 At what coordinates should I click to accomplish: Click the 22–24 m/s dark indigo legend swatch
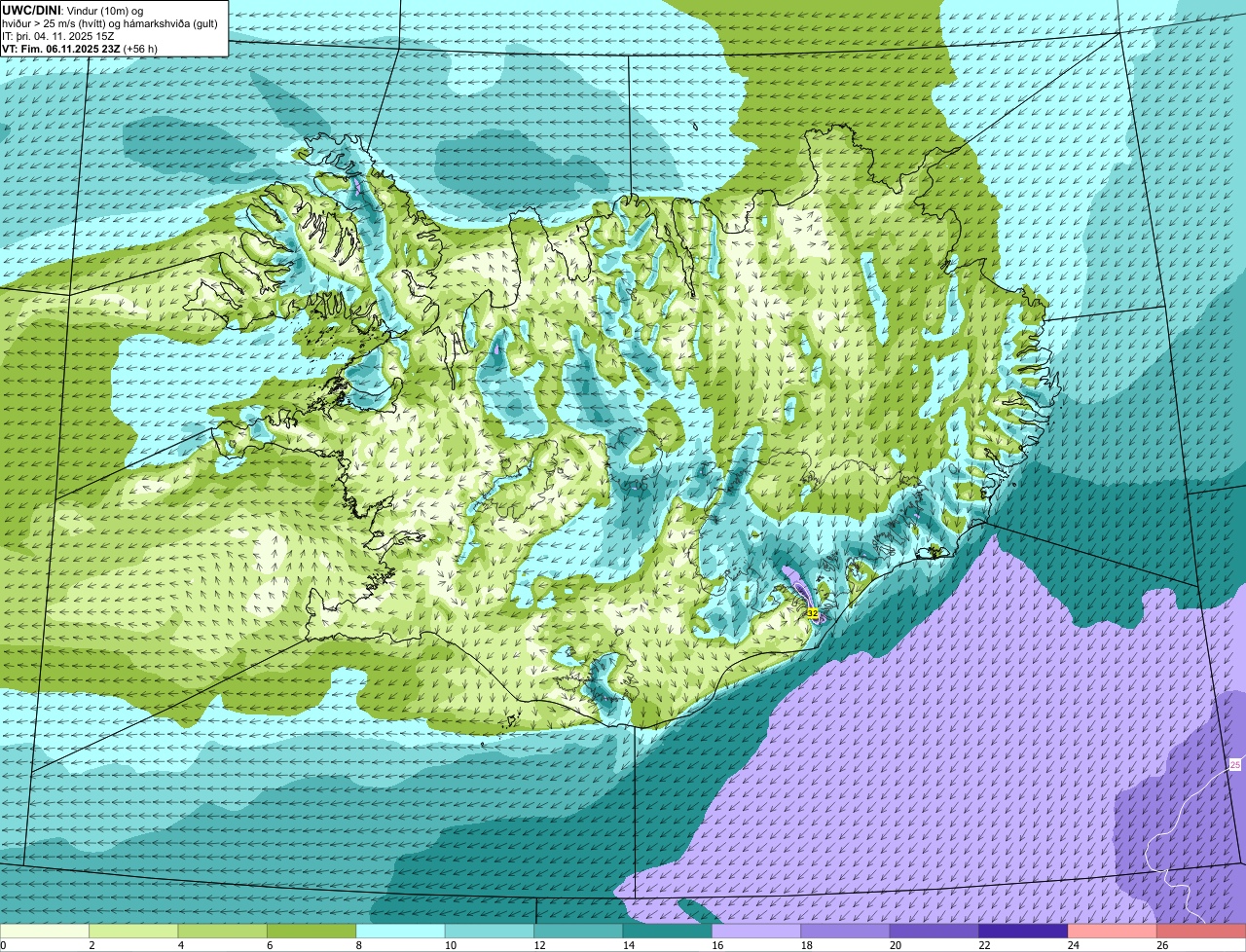[1023, 931]
